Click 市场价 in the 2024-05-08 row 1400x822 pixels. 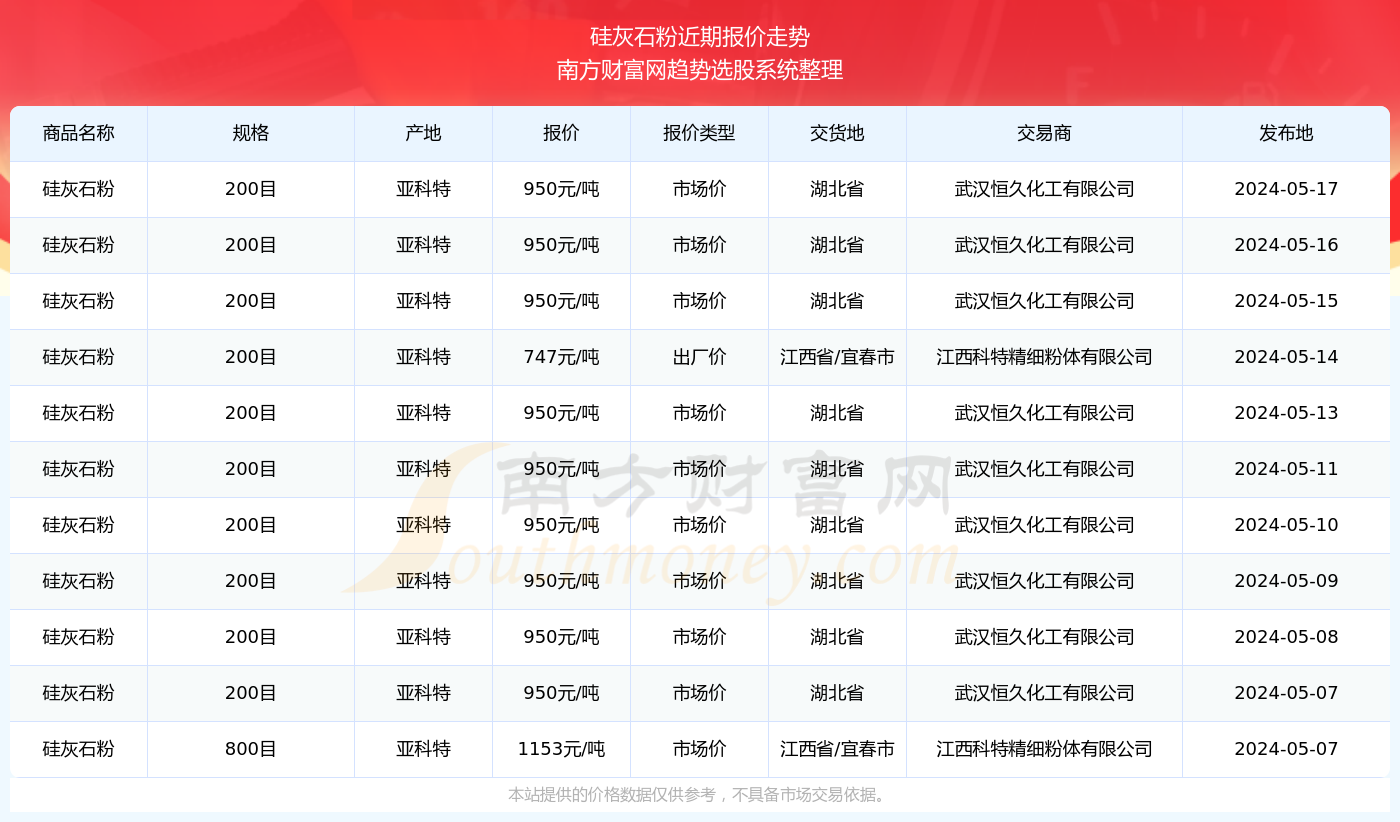click(699, 637)
